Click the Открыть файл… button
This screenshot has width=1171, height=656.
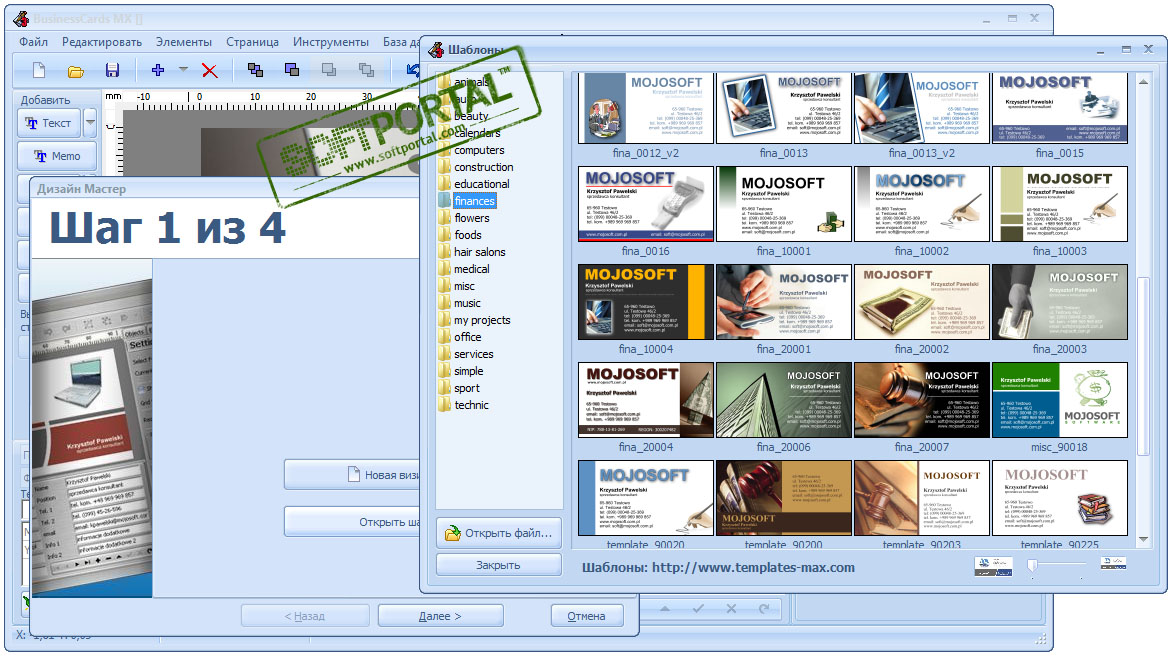pos(499,533)
